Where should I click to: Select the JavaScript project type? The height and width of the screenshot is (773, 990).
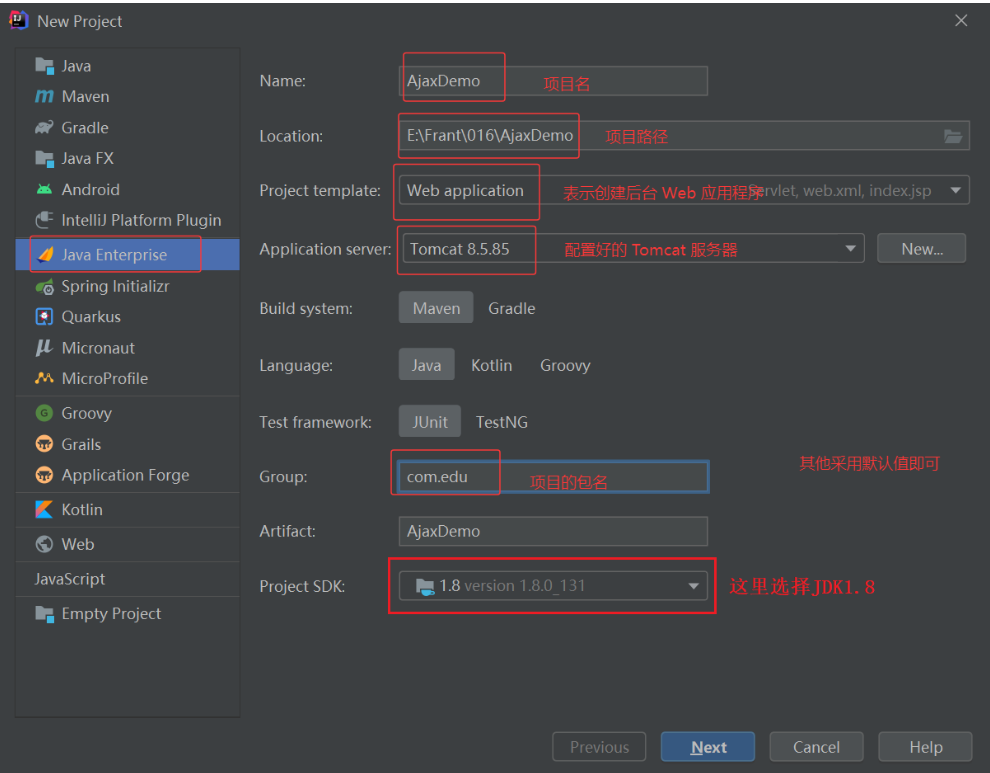[x=128, y=579]
